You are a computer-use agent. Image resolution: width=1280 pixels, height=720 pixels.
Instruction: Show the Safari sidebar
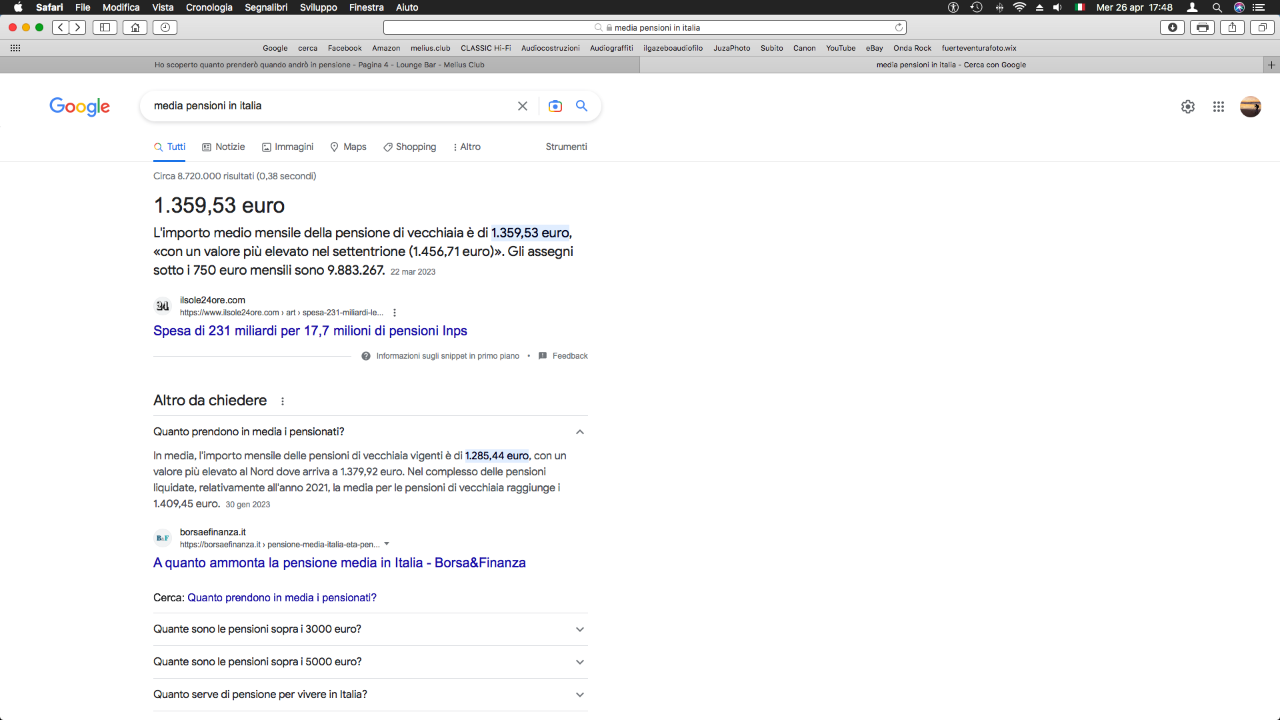point(105,27)
